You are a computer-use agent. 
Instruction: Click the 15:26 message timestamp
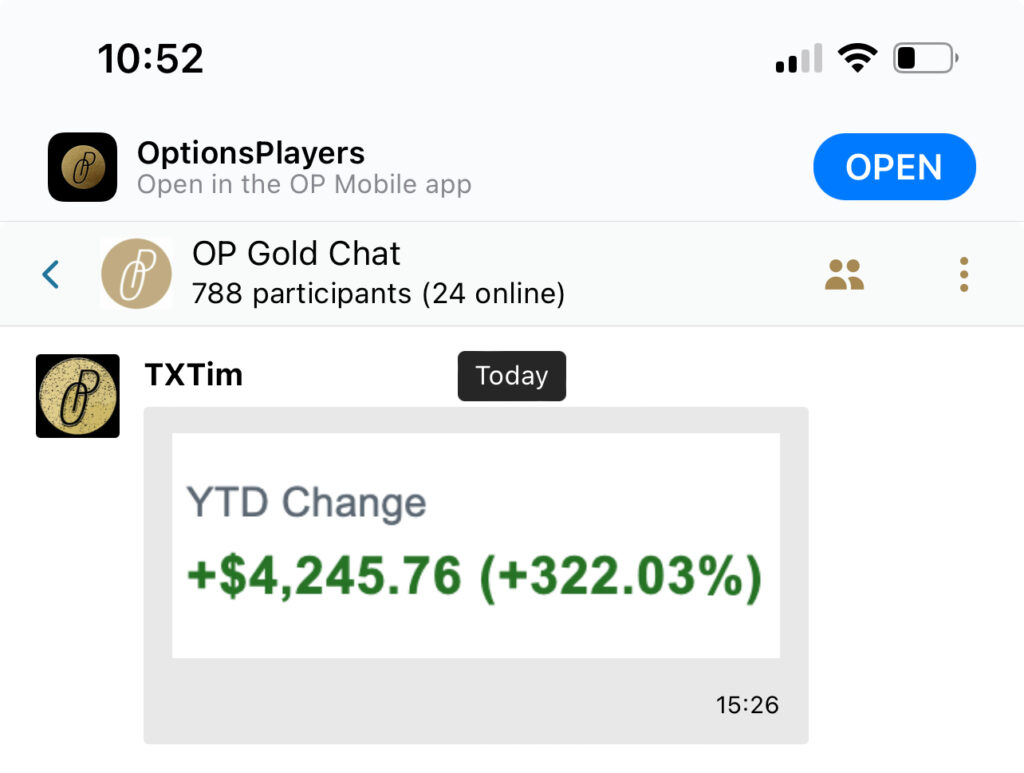coord(747,705)
